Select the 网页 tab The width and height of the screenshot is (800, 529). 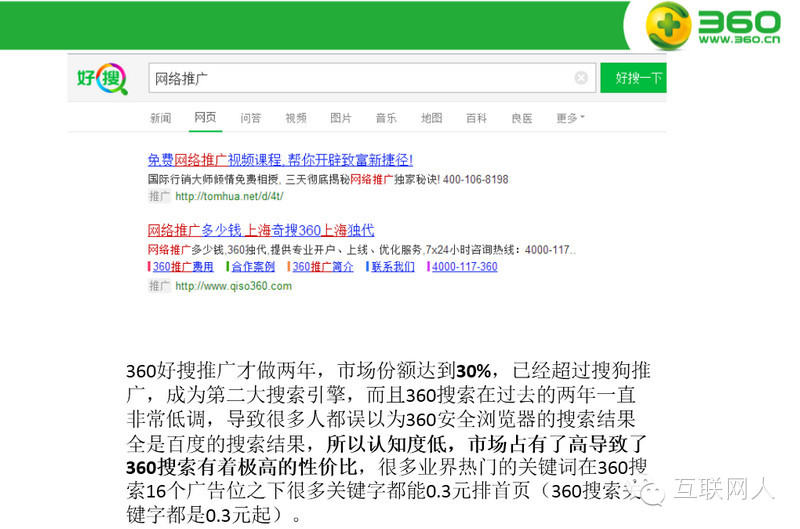click(205, 118)
